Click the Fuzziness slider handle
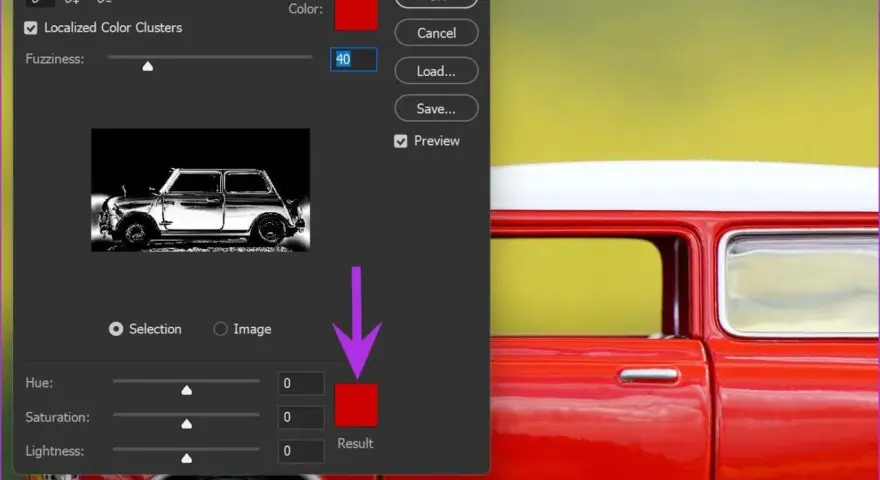The width and height of the screenshot is (880, 480). point(148,66)
